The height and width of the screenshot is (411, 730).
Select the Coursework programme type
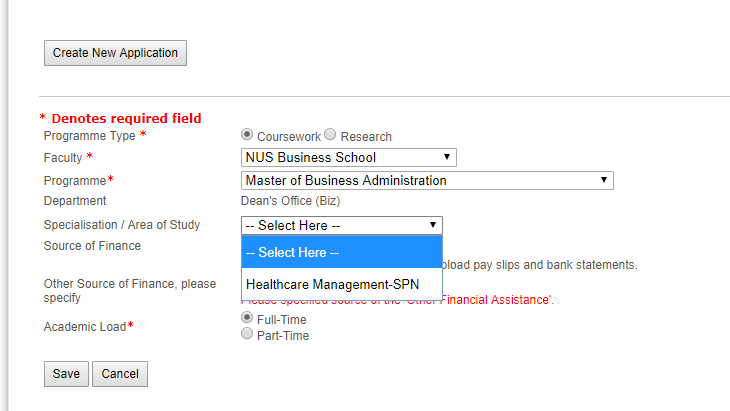[x=247, y=135]
